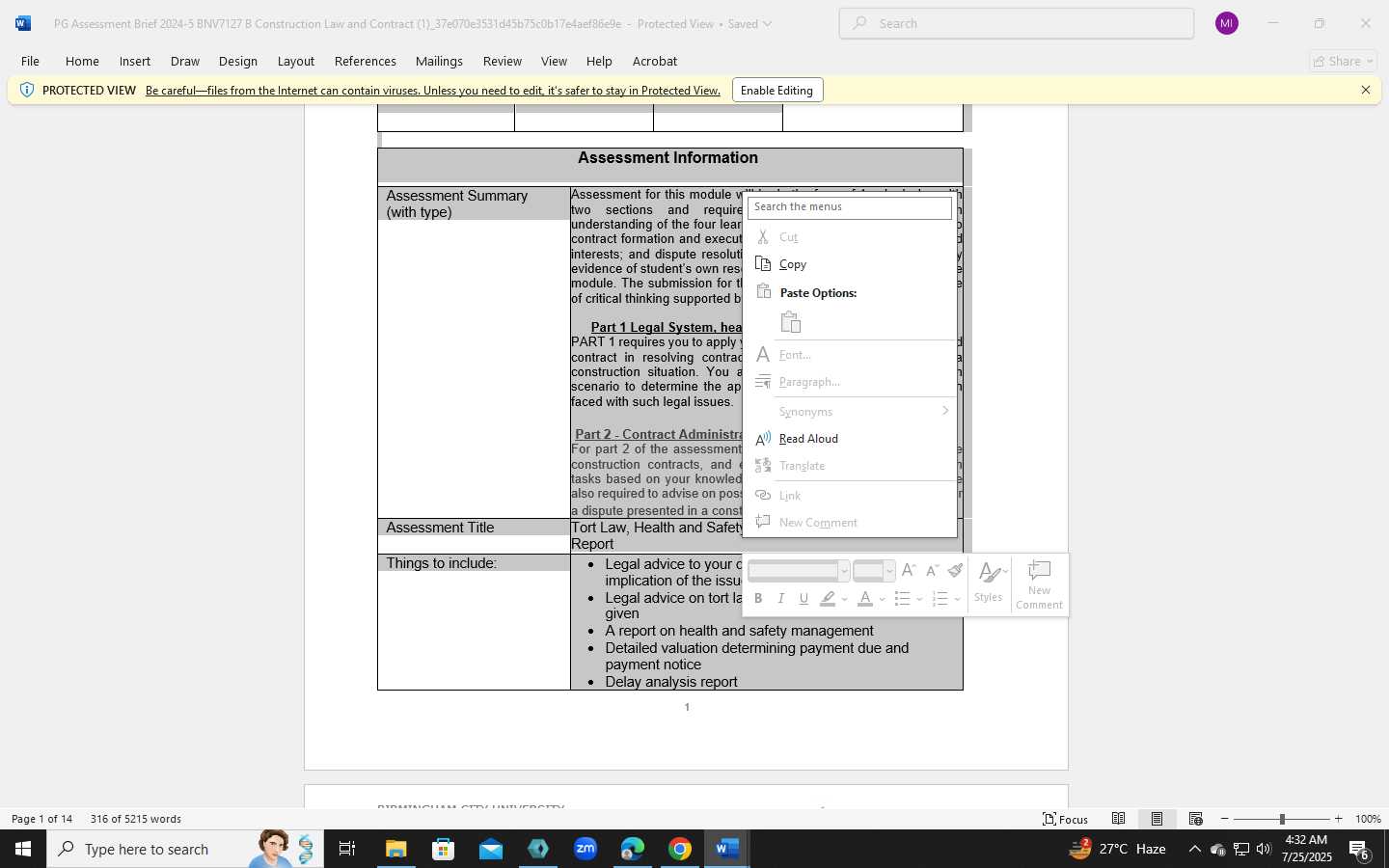Switch to the Review tab
Image resolution: width=1389 pixels, height=868 pixels.
pos(502,61)
